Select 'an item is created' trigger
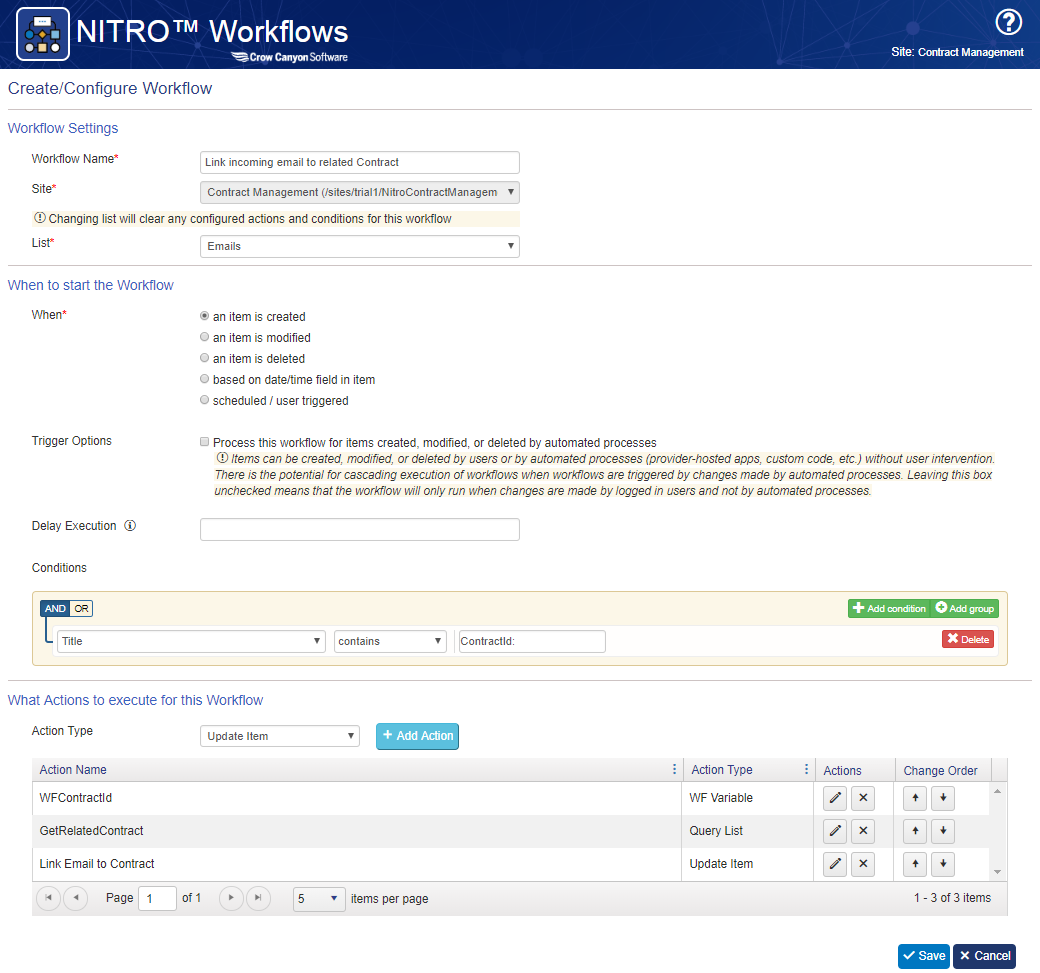 coord(204,316)
